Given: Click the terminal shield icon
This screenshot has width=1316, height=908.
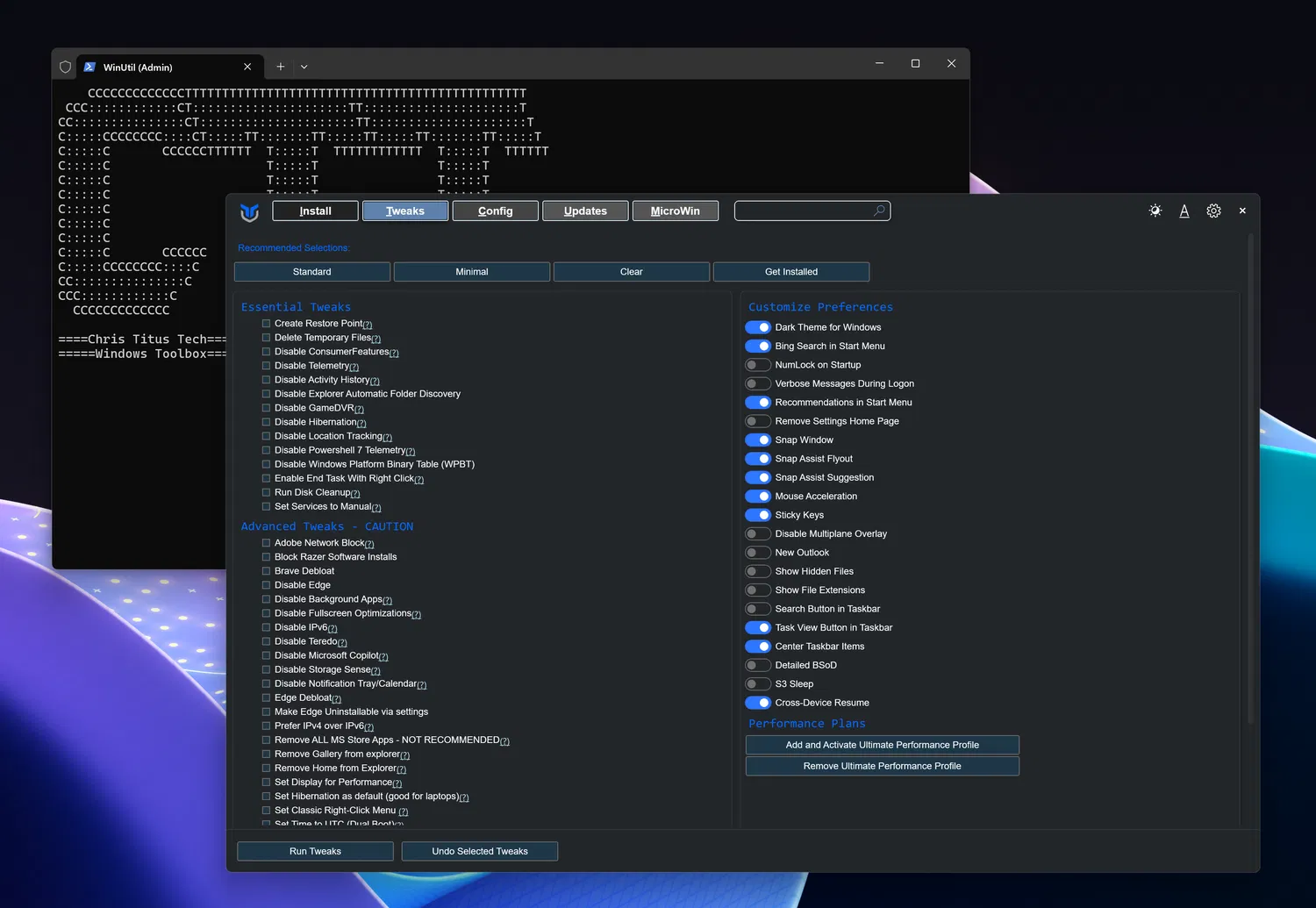Looking at the screenshot, I should (x=65, y=67).
